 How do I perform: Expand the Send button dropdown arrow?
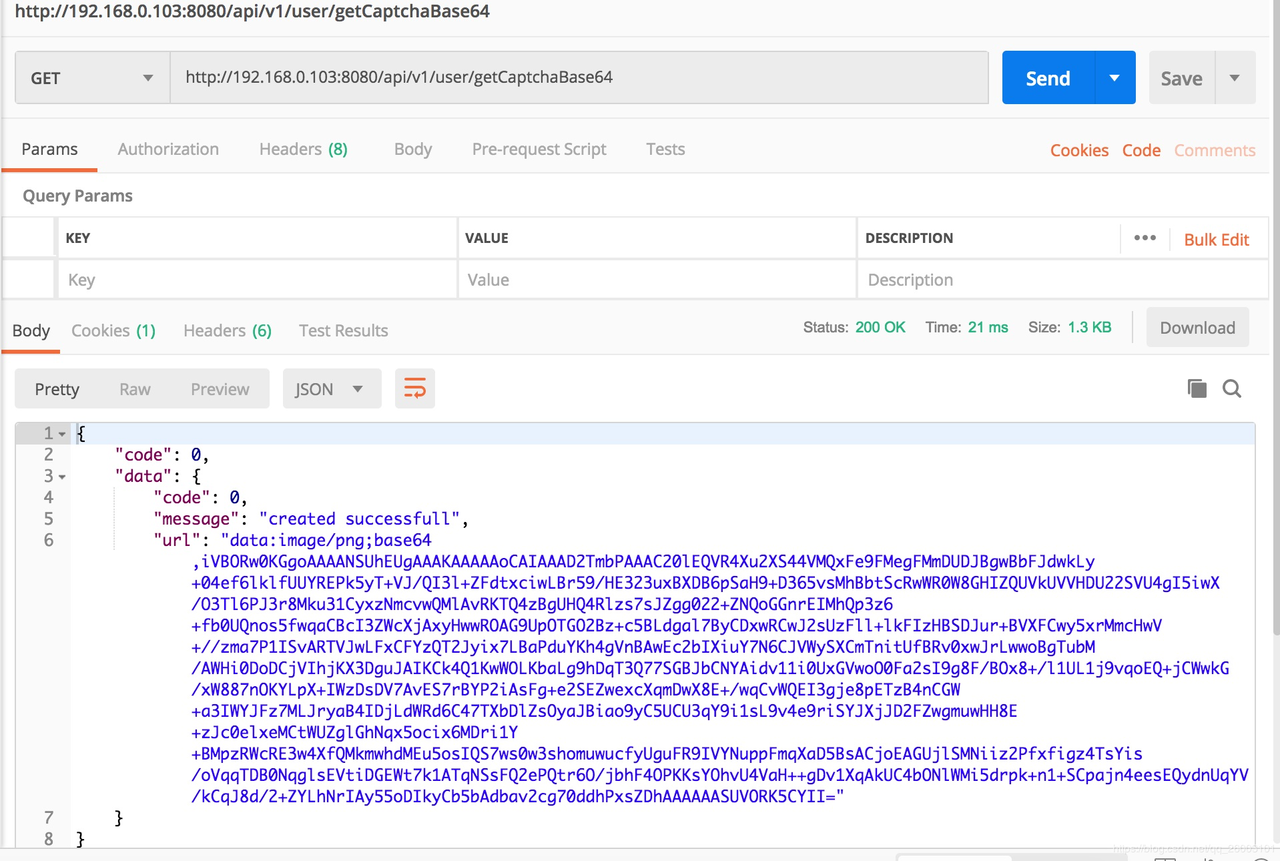click(x=1114, y=78)
